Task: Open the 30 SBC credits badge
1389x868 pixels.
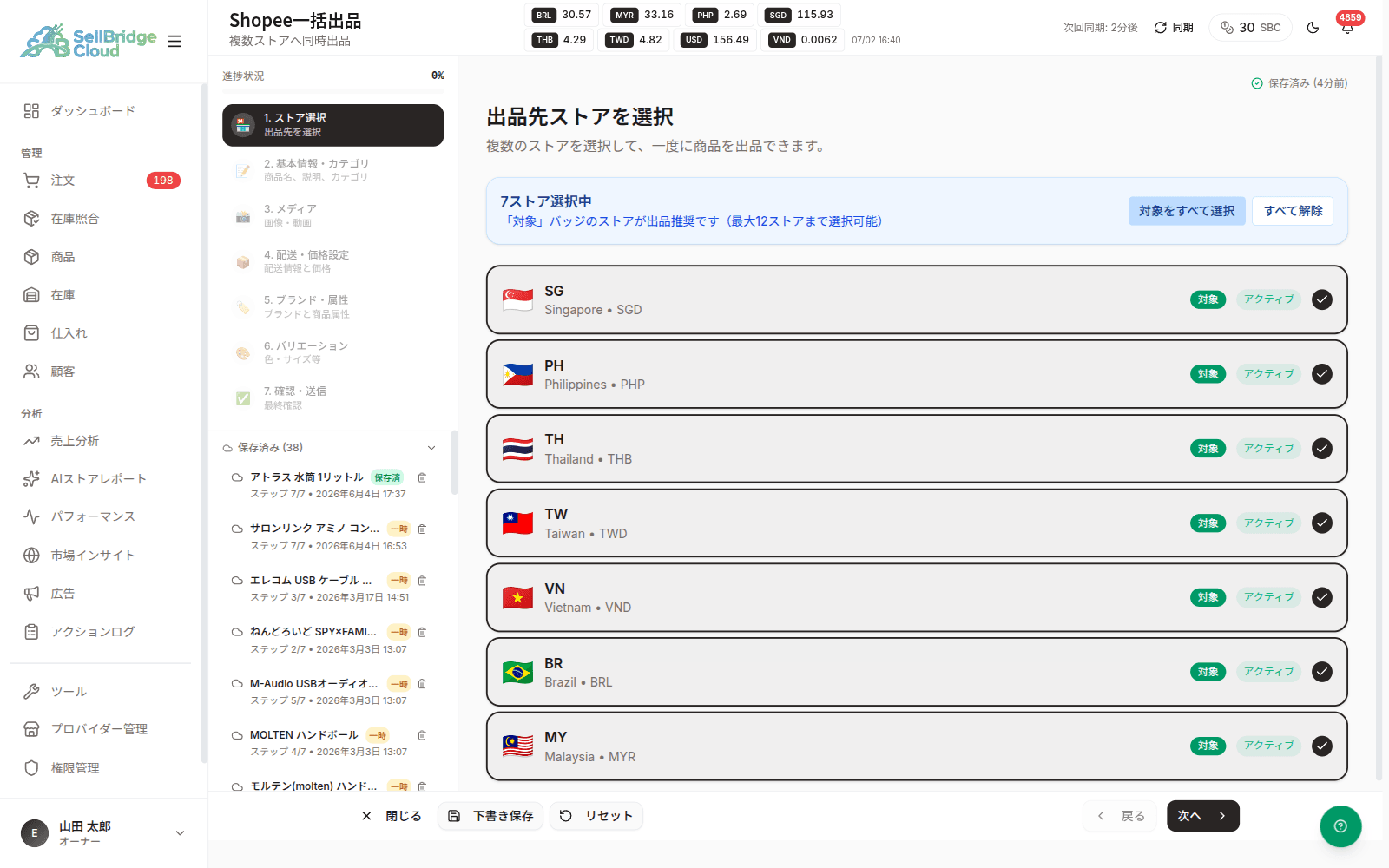Action: [x=1251, y=28]
